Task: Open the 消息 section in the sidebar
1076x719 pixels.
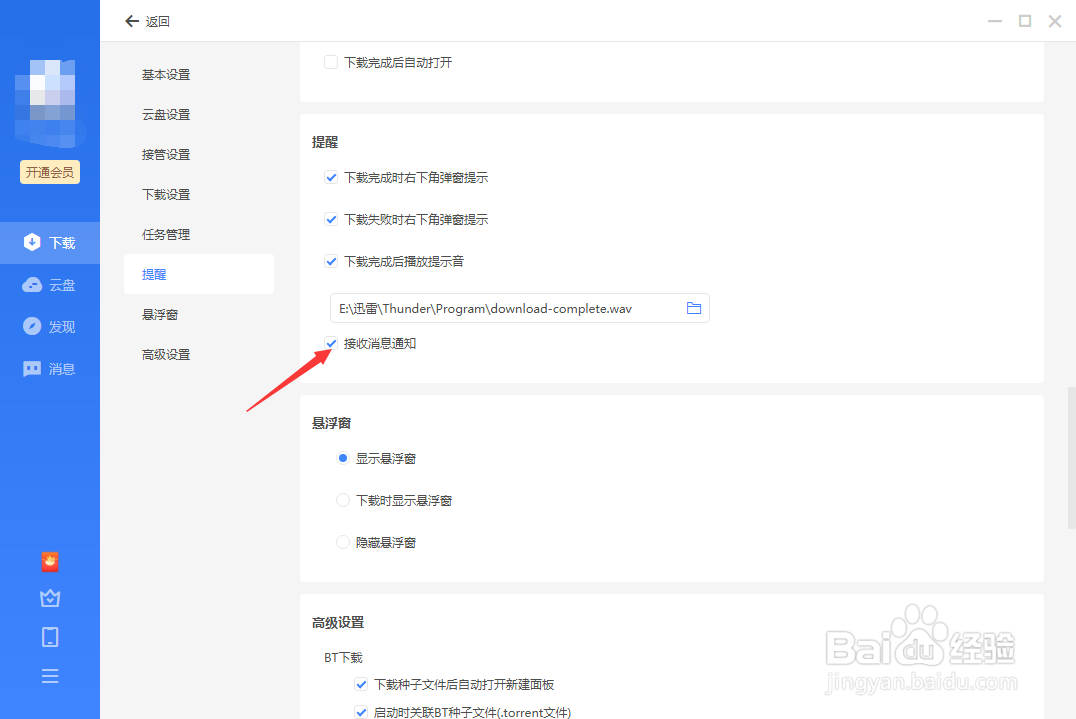Action: (50, 368)
